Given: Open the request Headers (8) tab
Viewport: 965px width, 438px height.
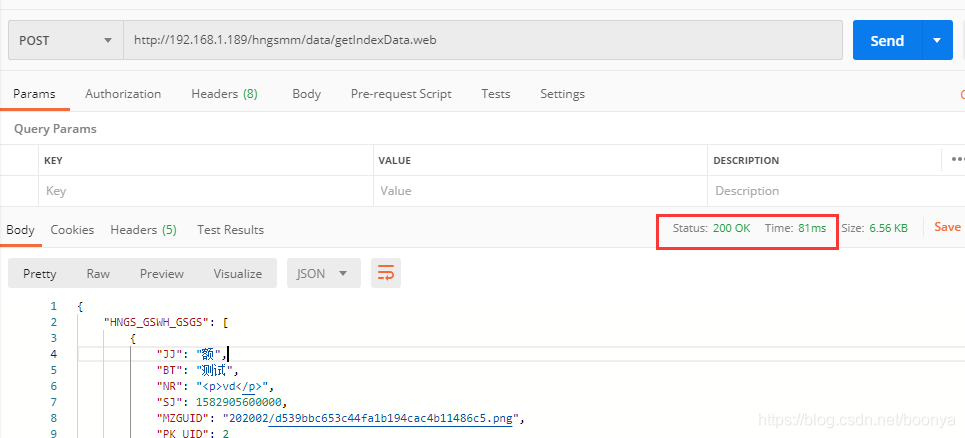Looking at the screenshot, I should point(224,94).
